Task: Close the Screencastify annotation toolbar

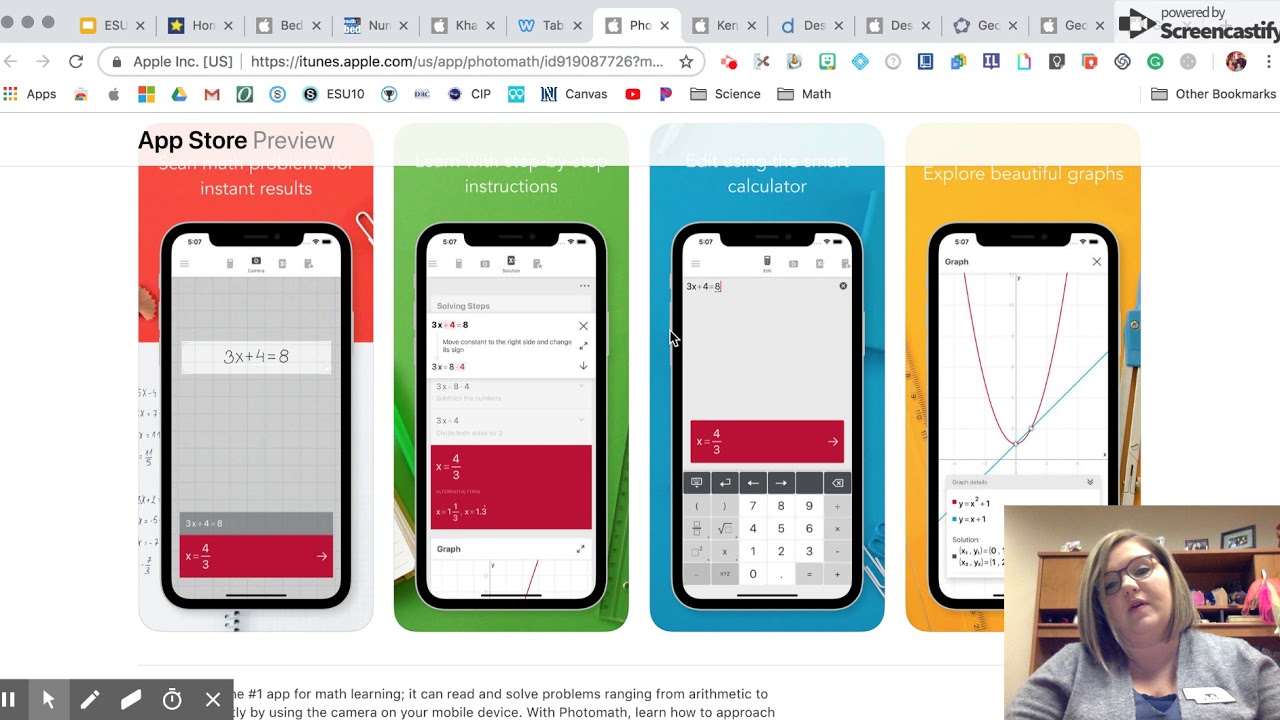Action: (213, 700)
